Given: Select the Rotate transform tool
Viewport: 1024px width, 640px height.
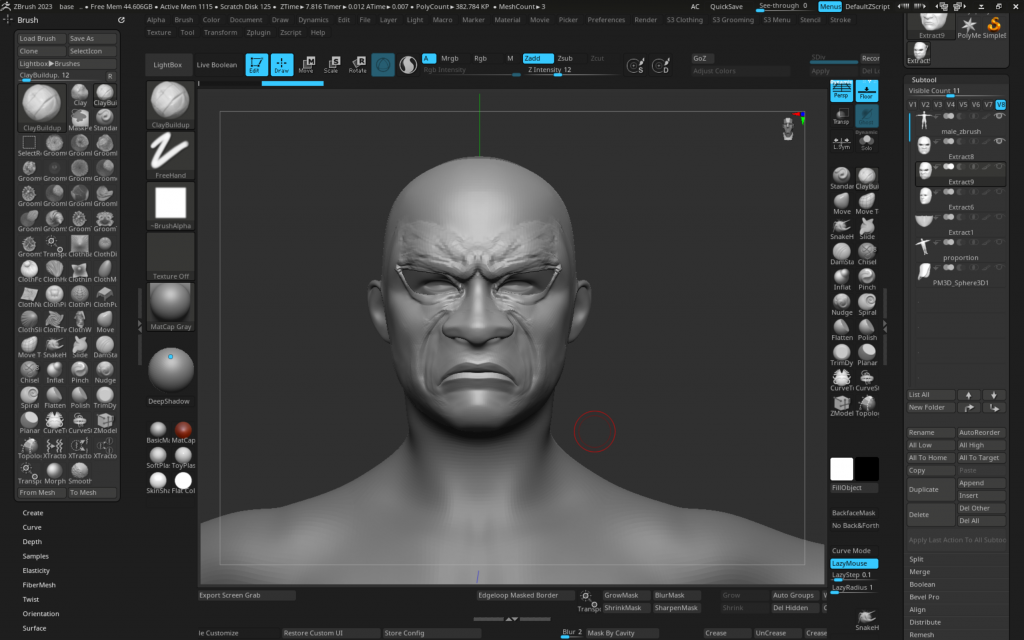Looking at the screenshot, I should tap(357, 65).
